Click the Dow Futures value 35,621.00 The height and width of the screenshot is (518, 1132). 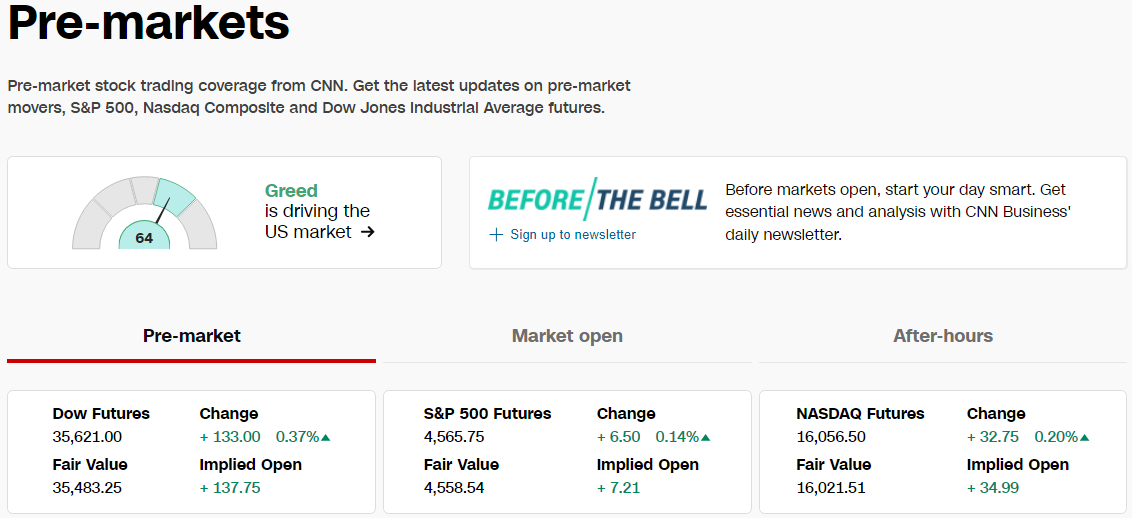[x=87, y=437]
